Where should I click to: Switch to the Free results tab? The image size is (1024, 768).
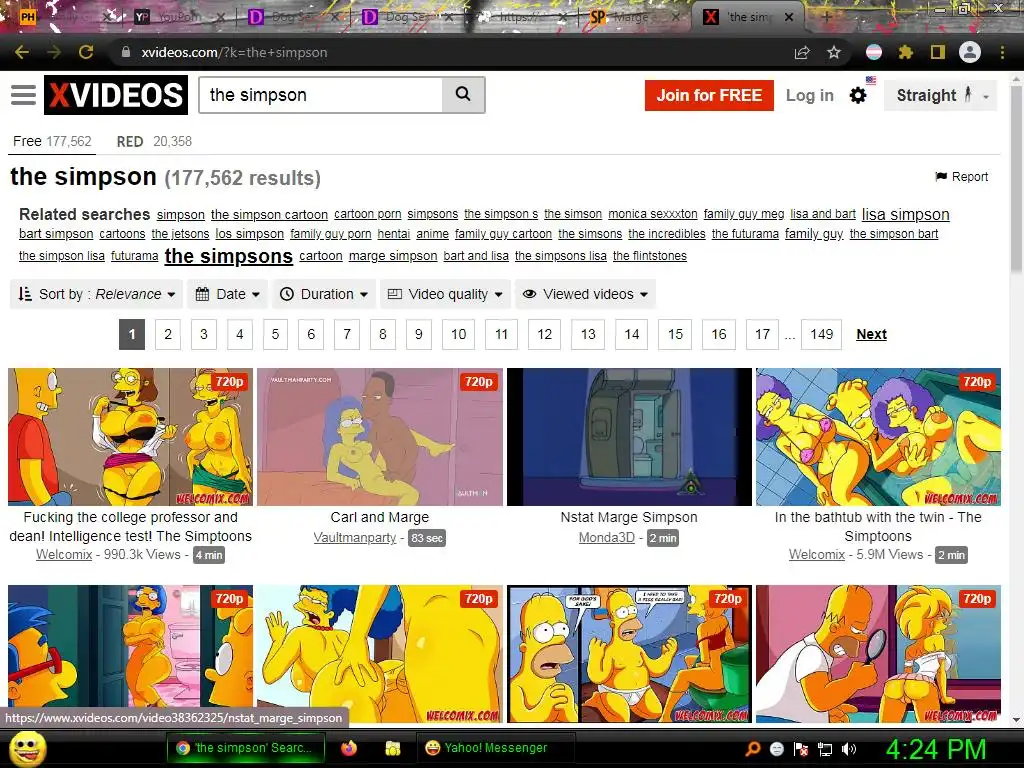point(52,141)
